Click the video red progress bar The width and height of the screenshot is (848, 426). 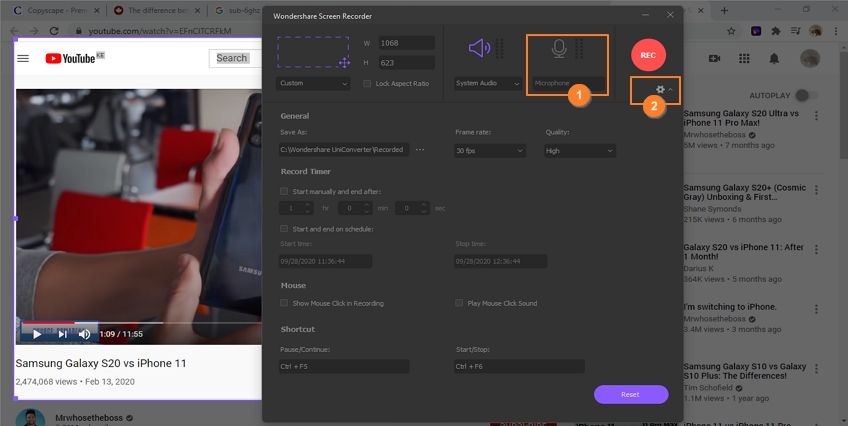point(48,323)
